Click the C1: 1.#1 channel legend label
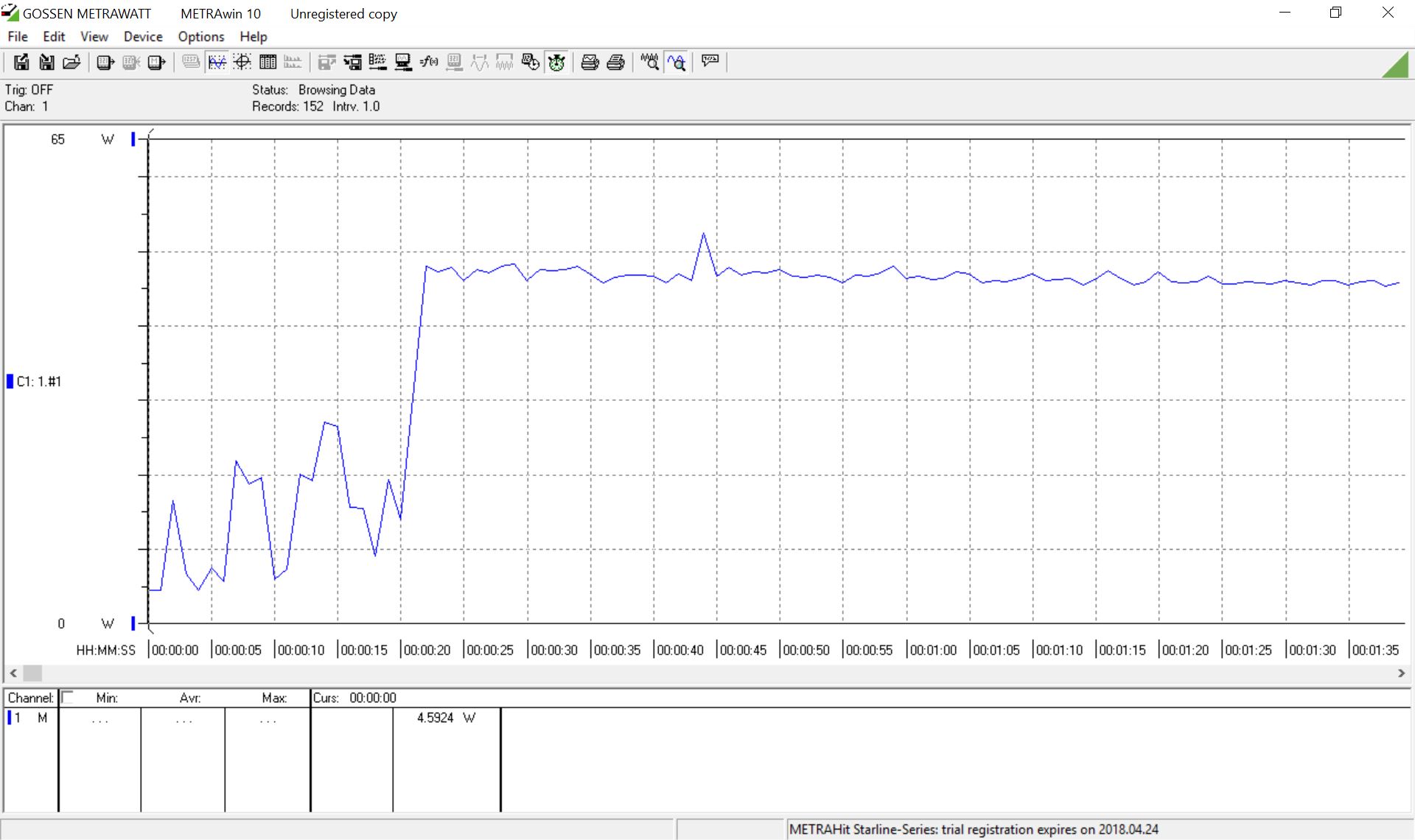The width and height of the screenshot is (1415, 840). 38,382
